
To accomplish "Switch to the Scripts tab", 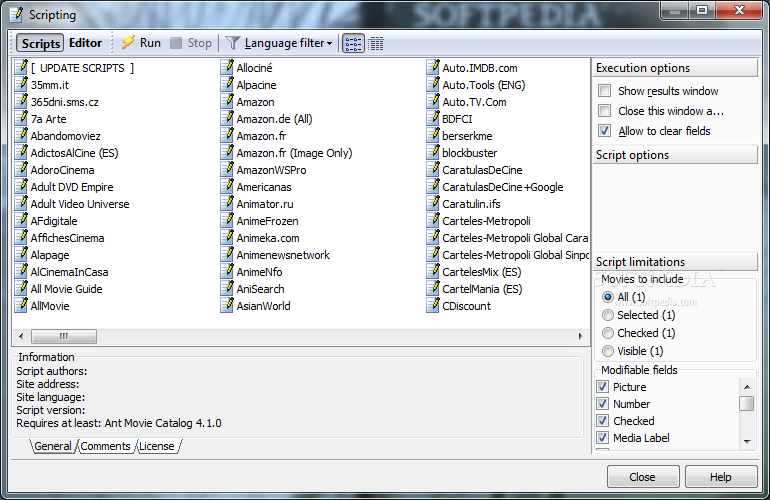I will point(40,43).
